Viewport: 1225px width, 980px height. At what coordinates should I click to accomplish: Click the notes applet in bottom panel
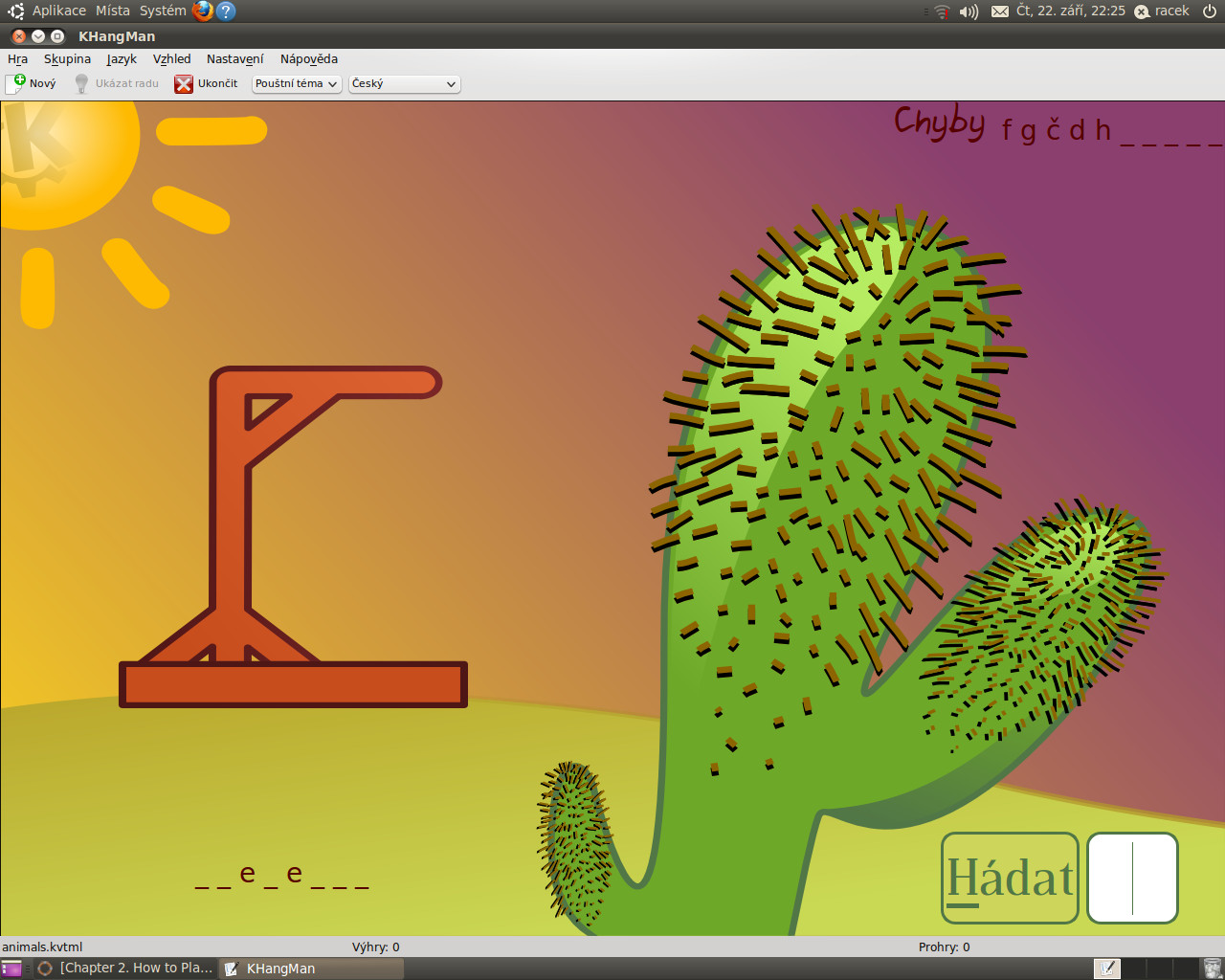coord(1107,969)
